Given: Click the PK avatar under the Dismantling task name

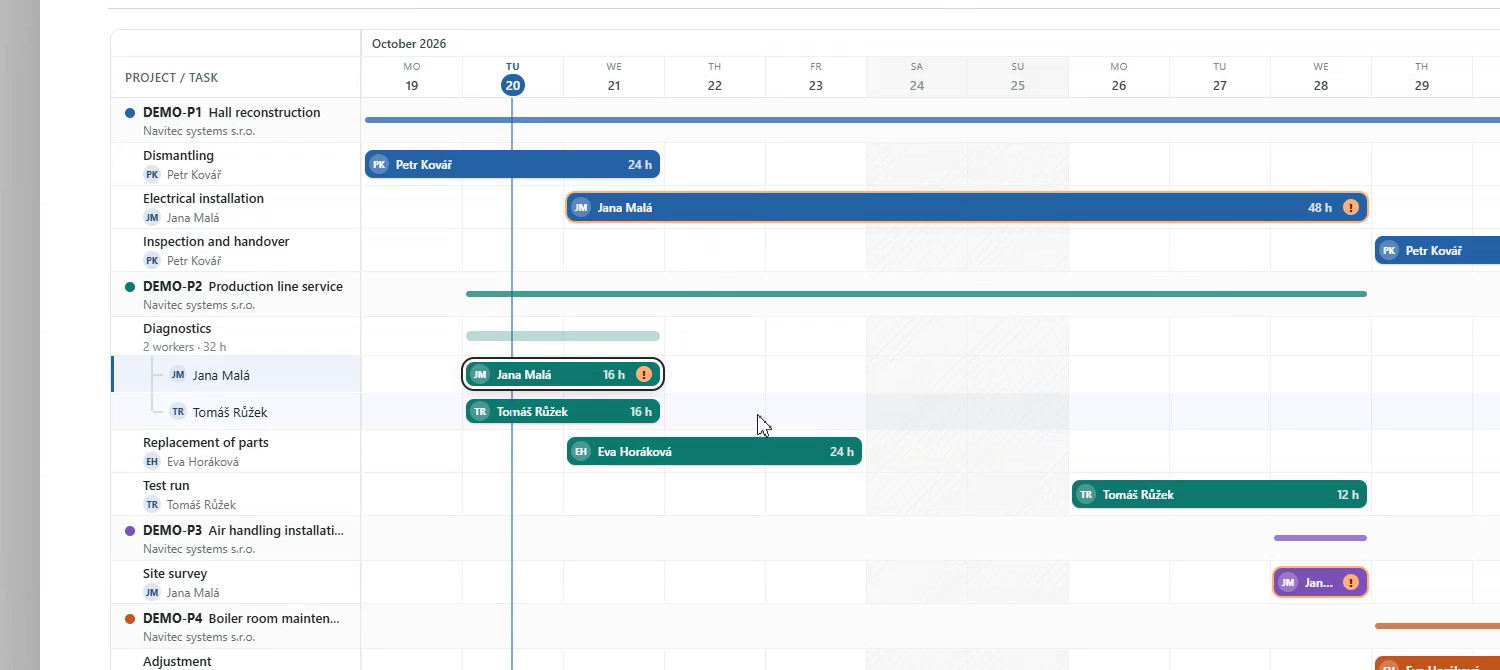Looking at the screenshot, I should click(152, 175).
